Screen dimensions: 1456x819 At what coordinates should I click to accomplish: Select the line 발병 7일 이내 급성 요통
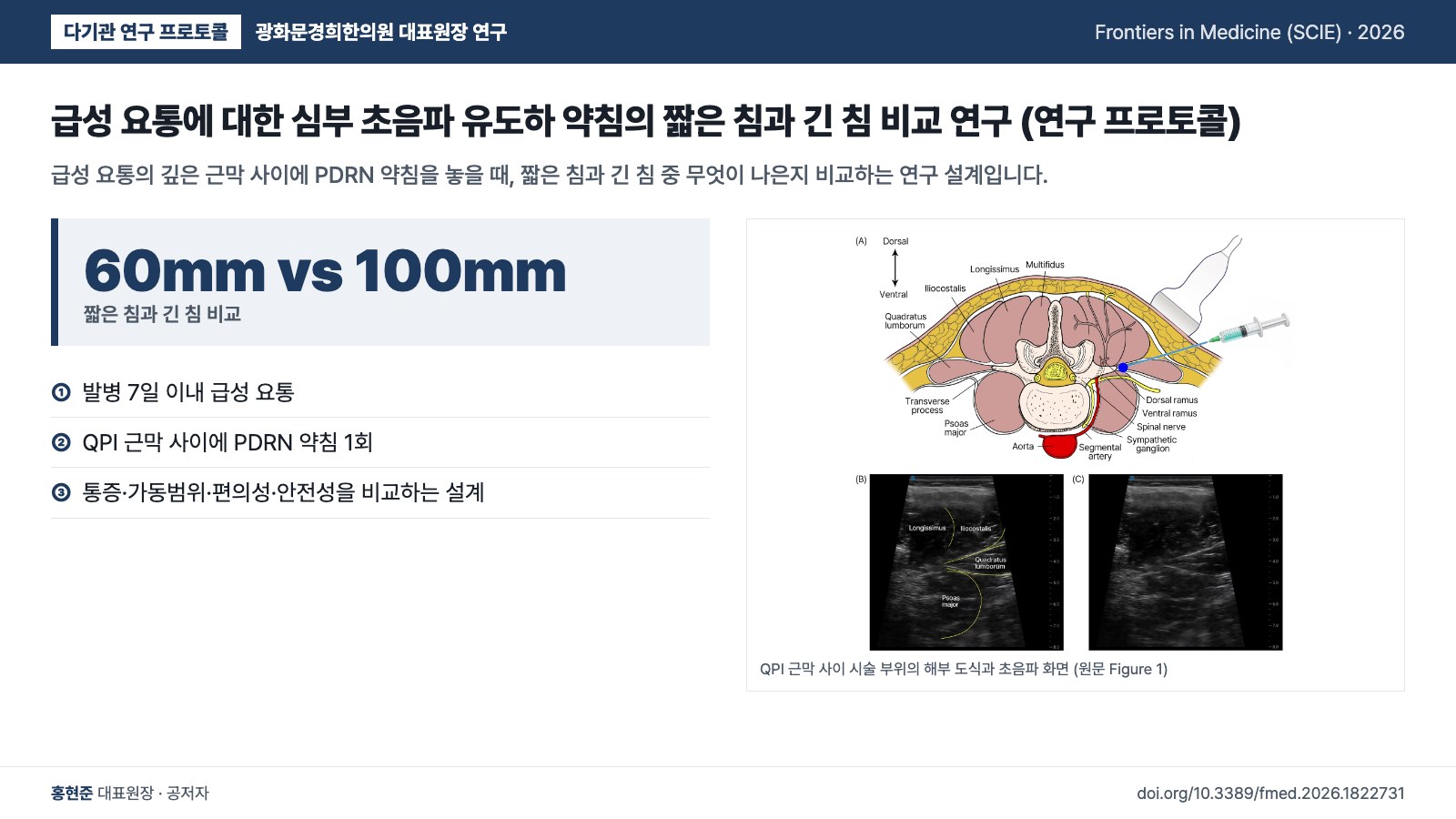[188, 392]
